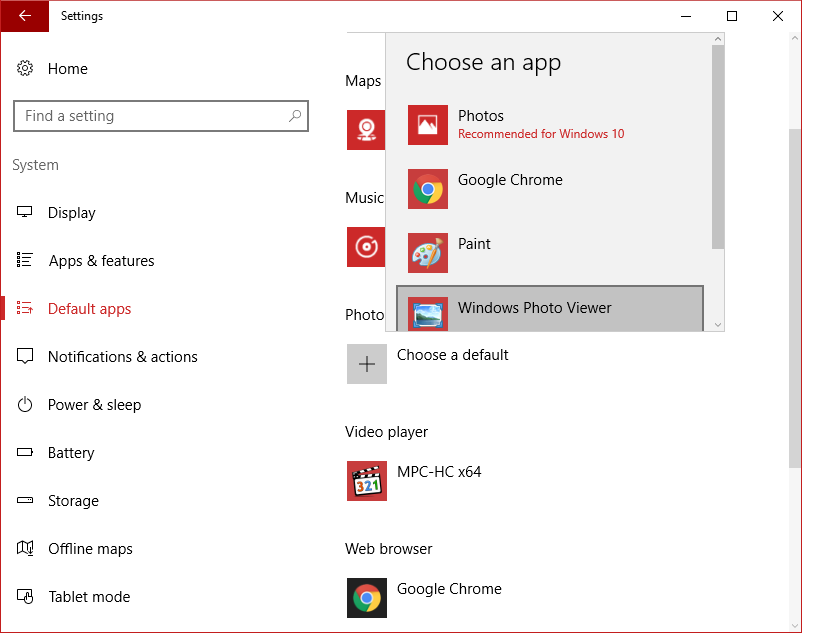Click the Video player heading text
The width and height of the screenshot is (819, 633).
pyautogui.click(x=386, y=432)
